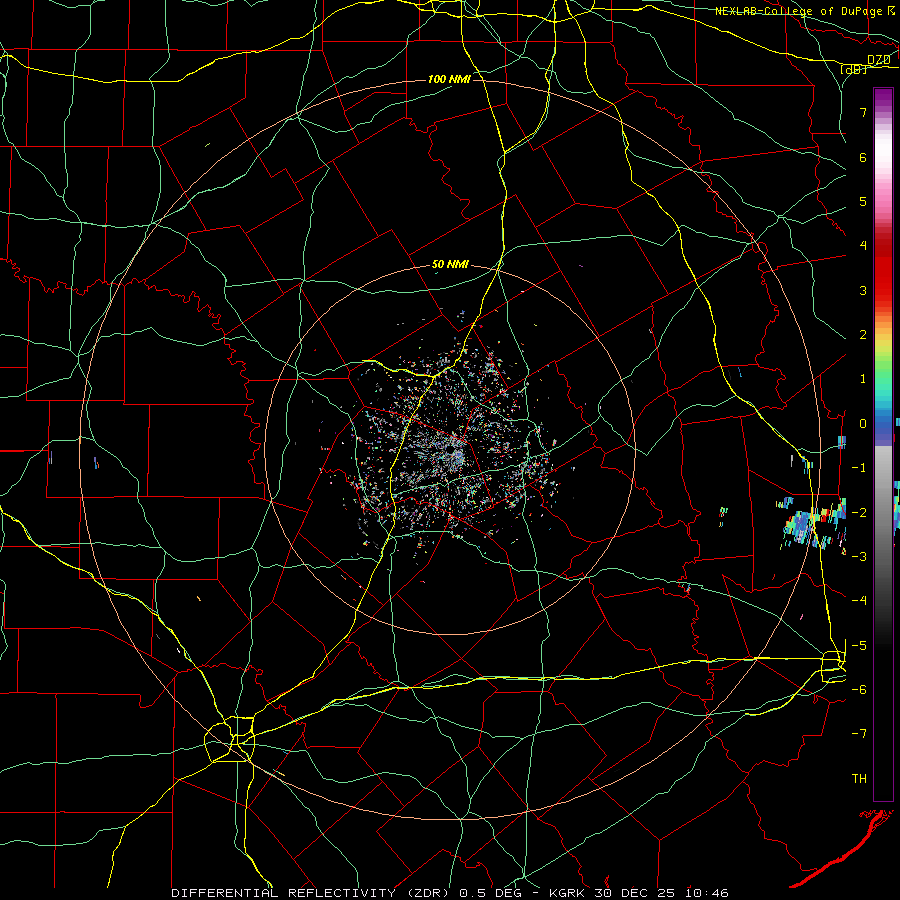Click the radar site center of clutter
This screenshot has height=900, width=900.
coord(457,455)
